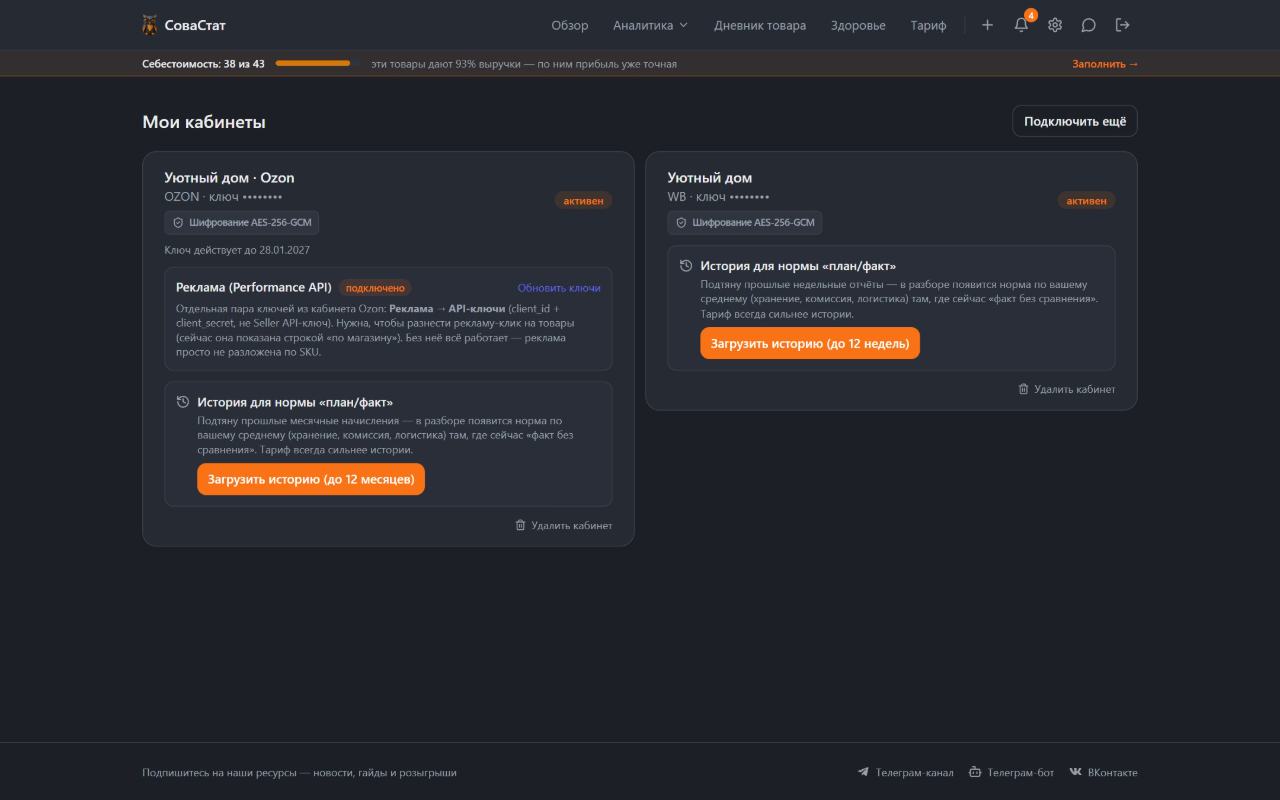Screen dimensions: 1280x800
Task: Open the ВКонтакте link
Action: [x=1104, y=772]
